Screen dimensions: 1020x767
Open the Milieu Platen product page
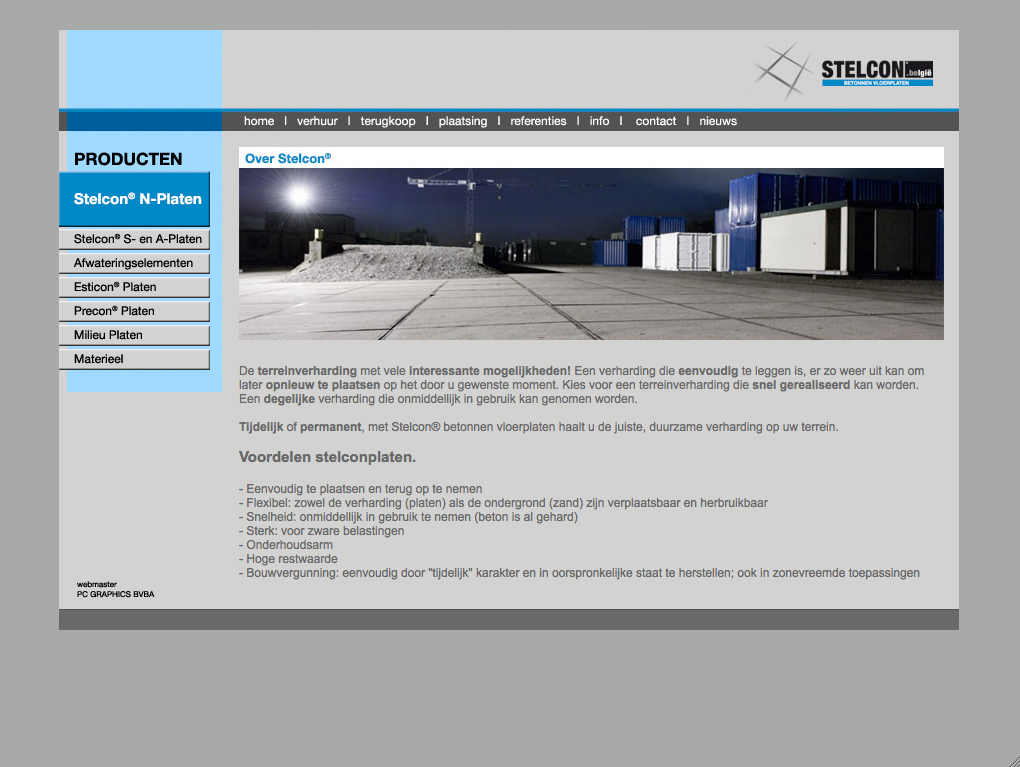pyautogui.click(x=135, y=336)
